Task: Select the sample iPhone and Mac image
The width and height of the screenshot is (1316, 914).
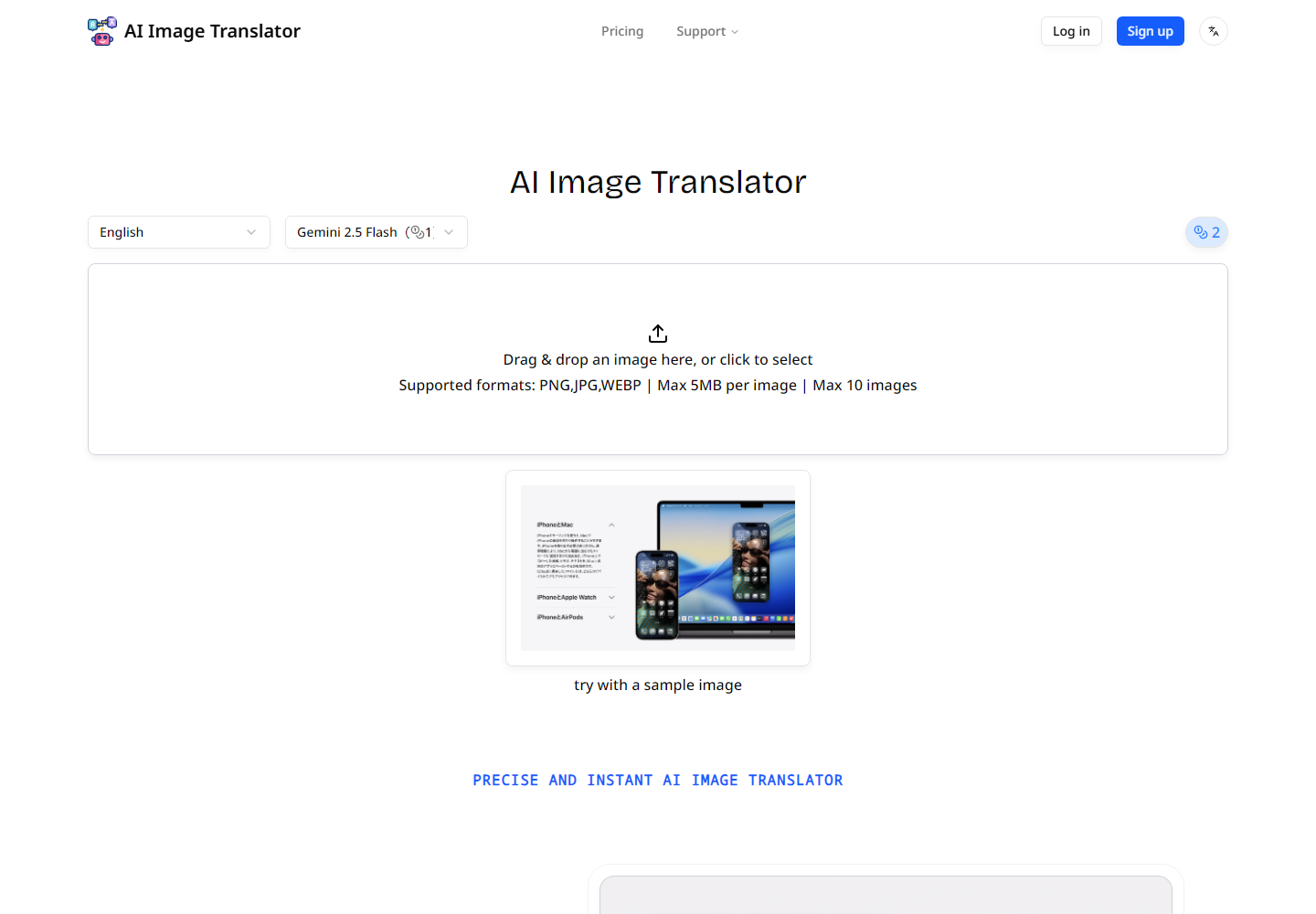Action: [x=658, y=568]
